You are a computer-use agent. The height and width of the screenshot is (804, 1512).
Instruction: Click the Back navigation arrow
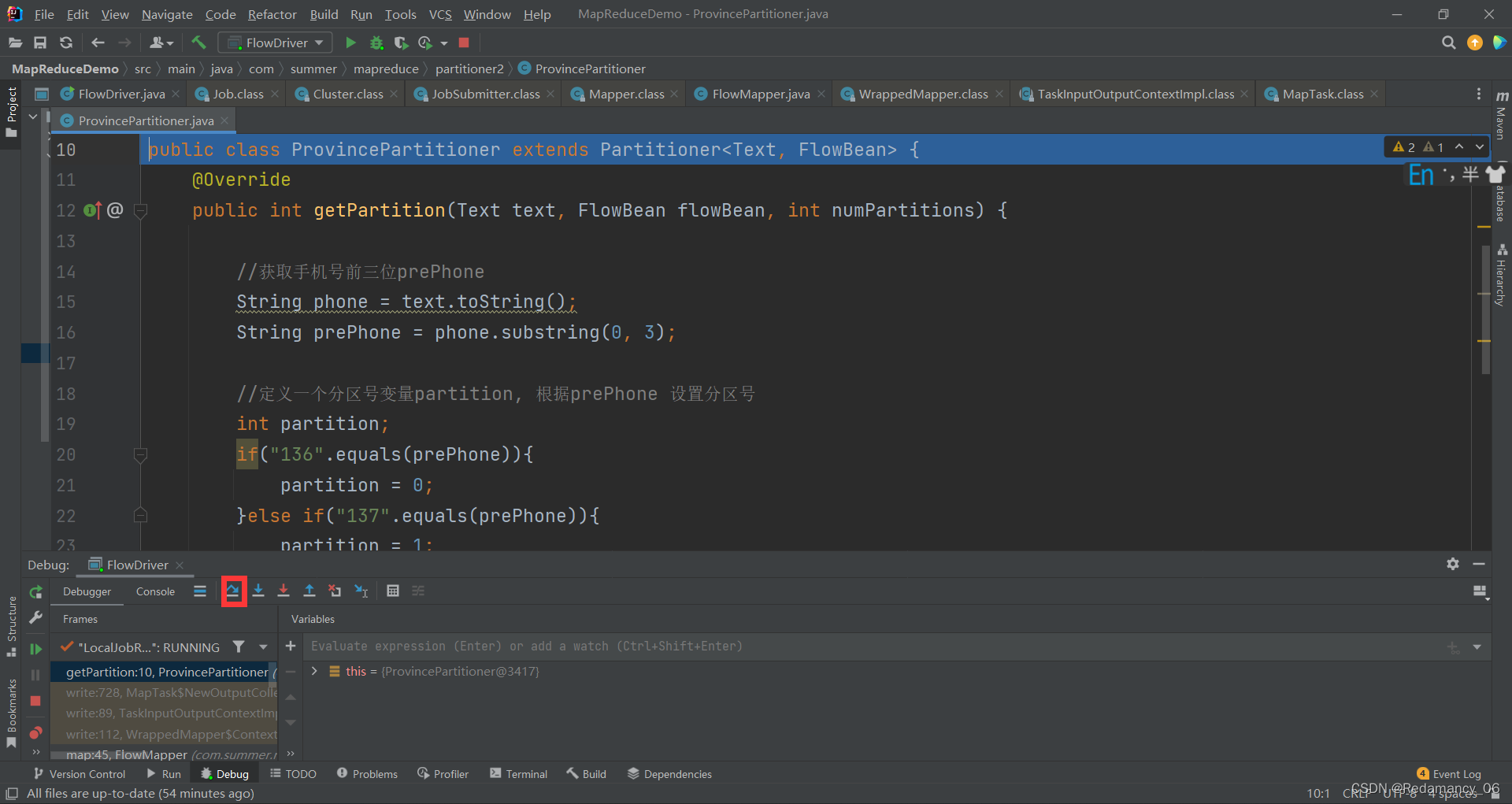[x=98, y=43]
